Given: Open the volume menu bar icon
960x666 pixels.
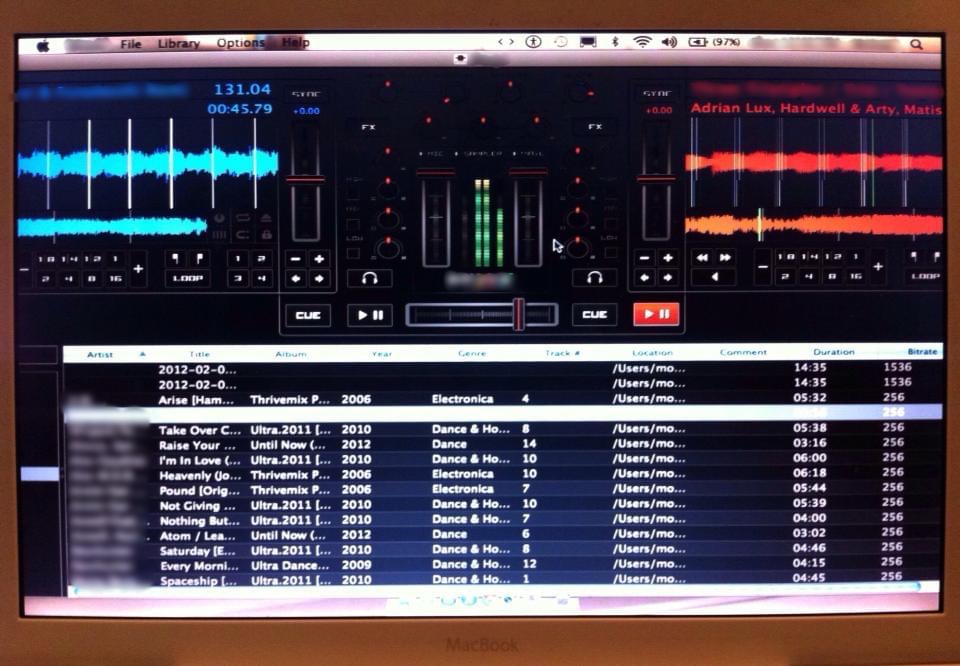Looking at the screenshot, I should click(x=669, y=42).
